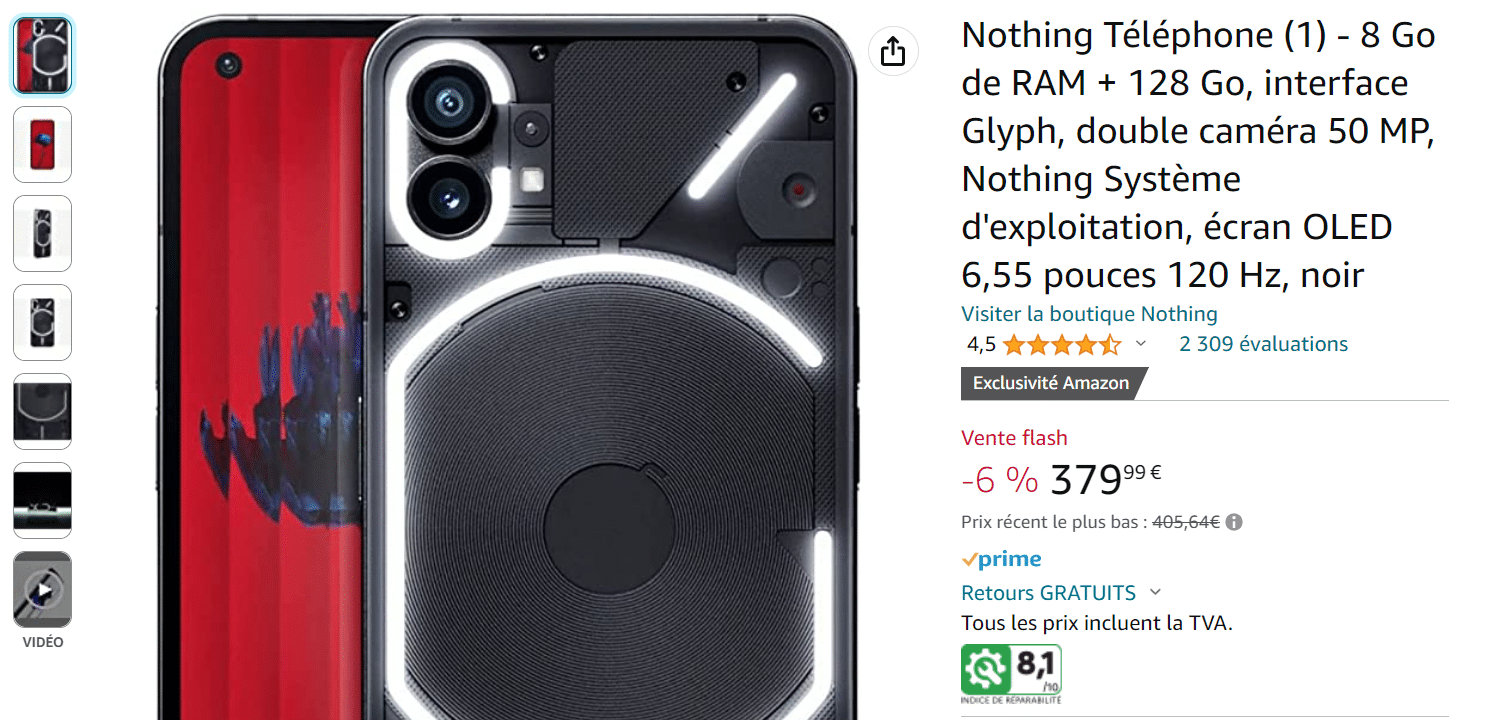Visit the Nothing boutique link
The width and height of the screenshot is (1486, 720).
coord(1089,314)
